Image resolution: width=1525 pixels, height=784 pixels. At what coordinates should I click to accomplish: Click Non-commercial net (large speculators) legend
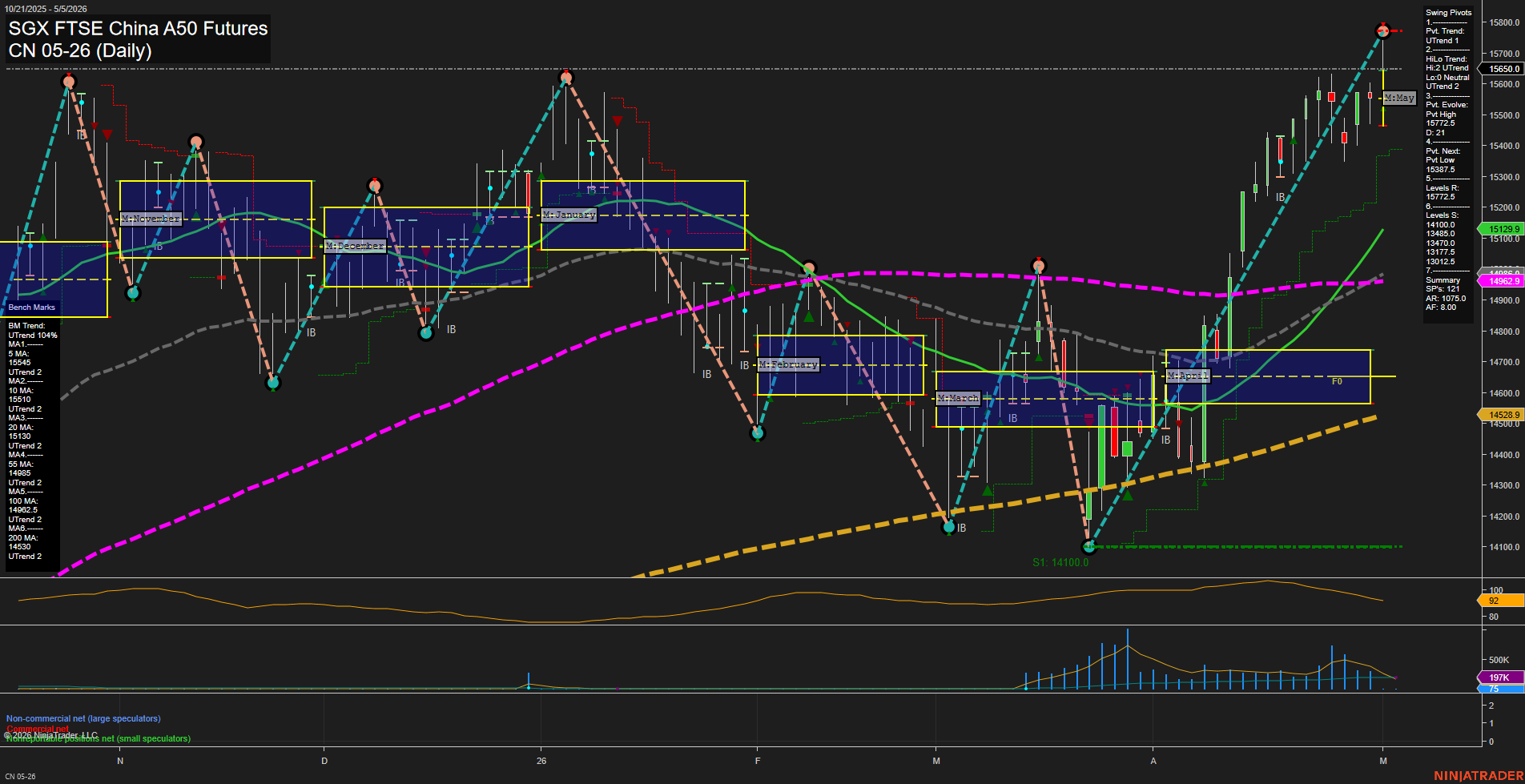83,718
